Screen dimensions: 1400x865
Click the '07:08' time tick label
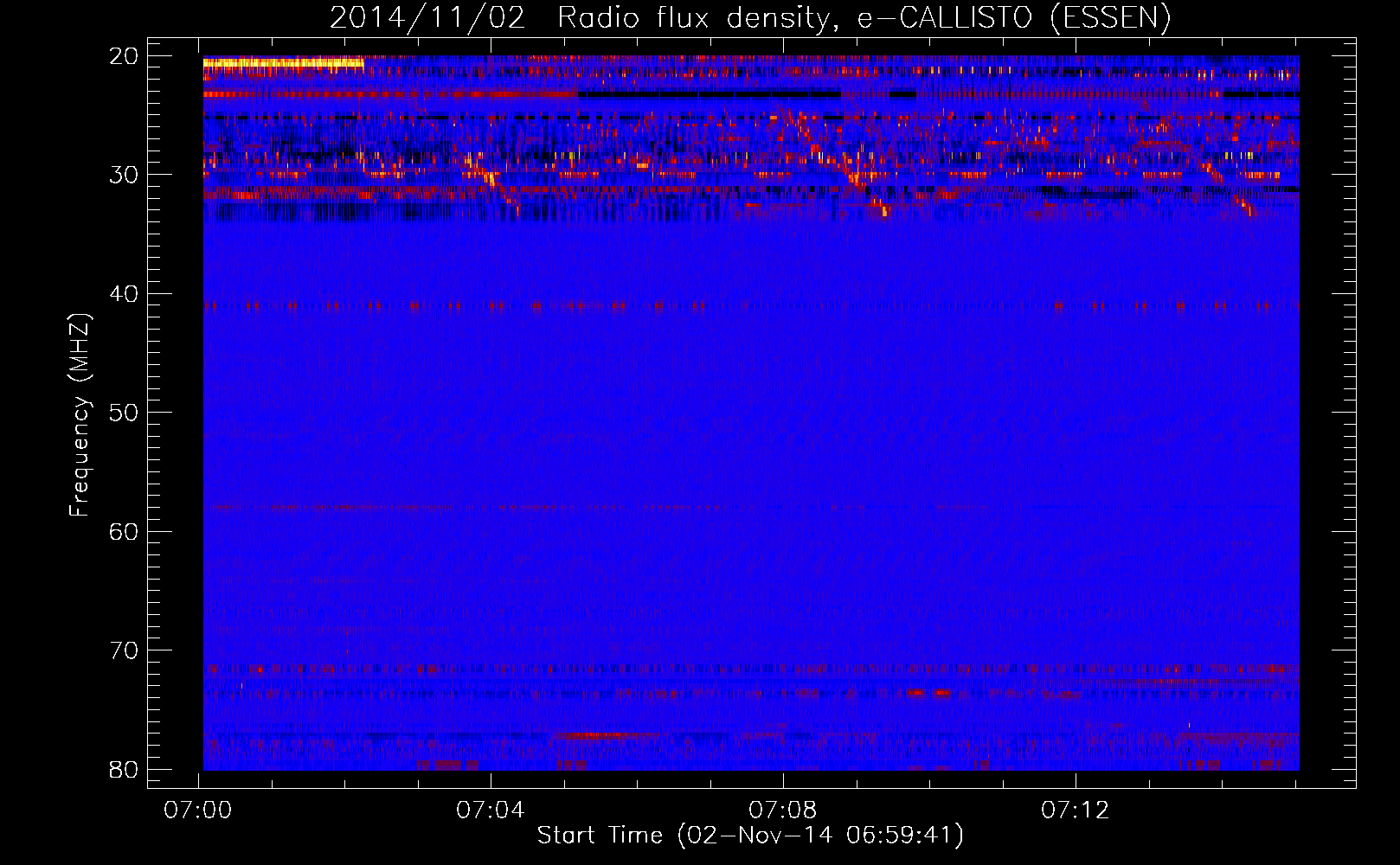pos(783,811)
